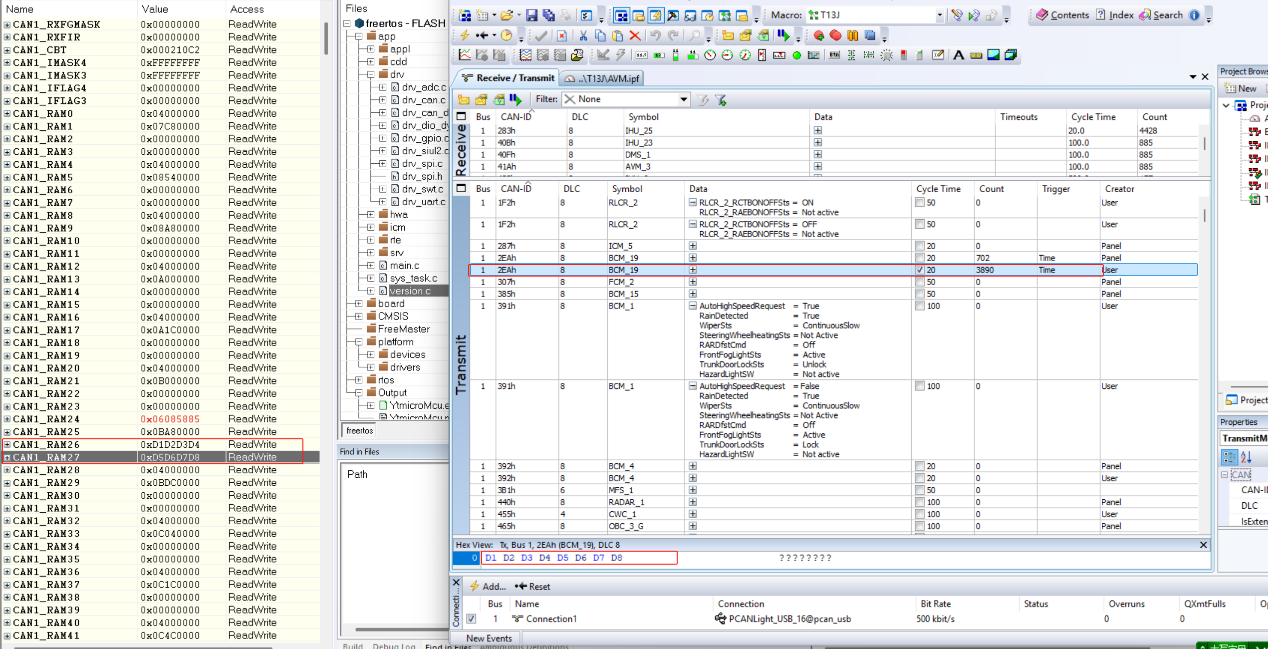Select CAN1_RAM24 value 0x06085885
This screenshot has height=649, width=1268.
coord(170,419)
